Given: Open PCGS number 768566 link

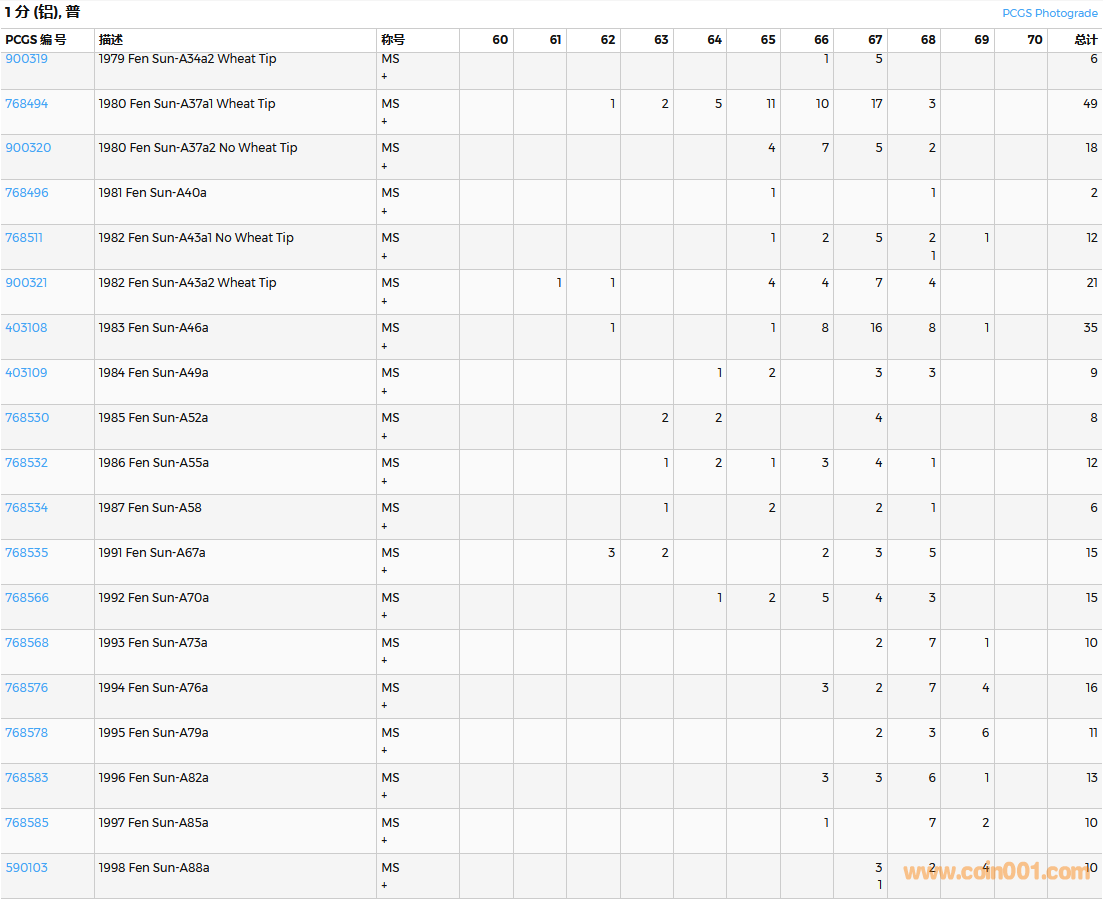Looking at the screenshot, I should (x=27, y=598).
